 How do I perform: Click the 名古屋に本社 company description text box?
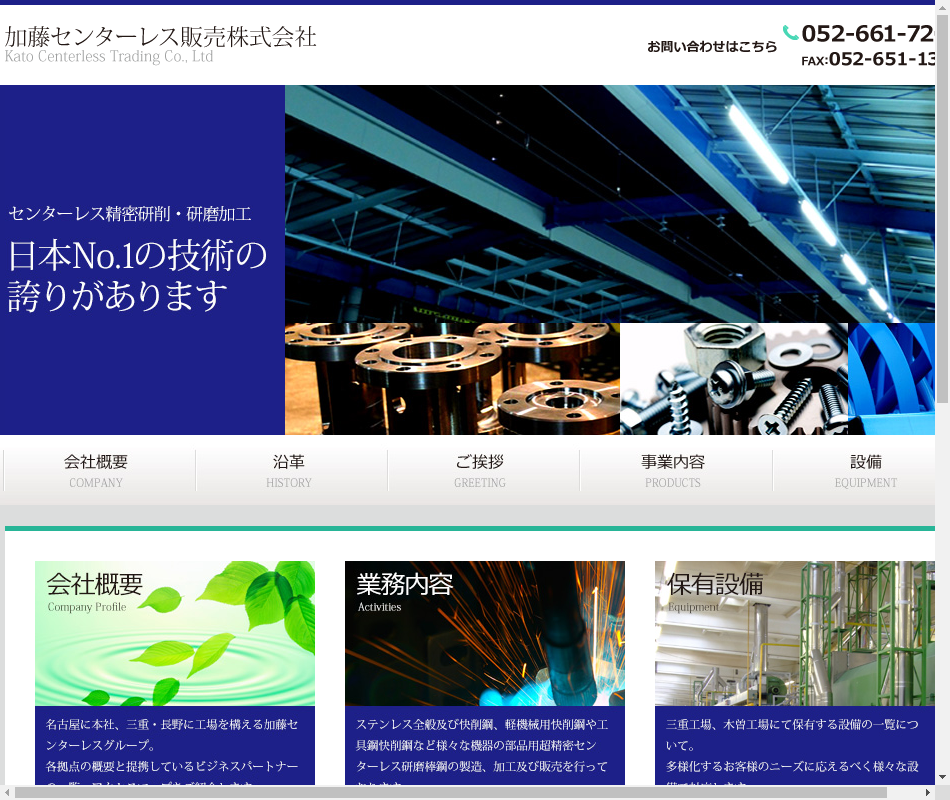click(175, 748)
